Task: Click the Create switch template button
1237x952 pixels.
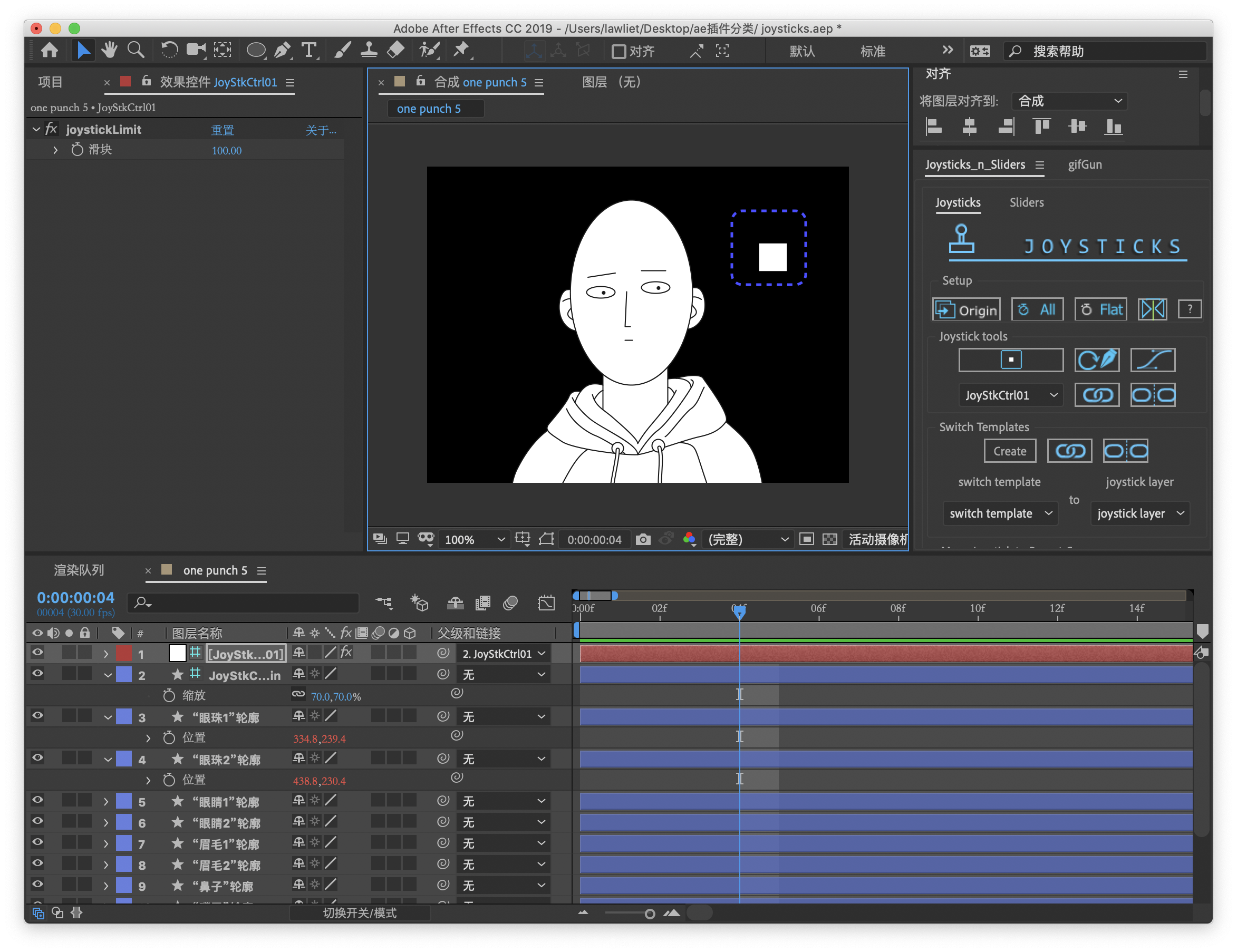Action: 1009,451
